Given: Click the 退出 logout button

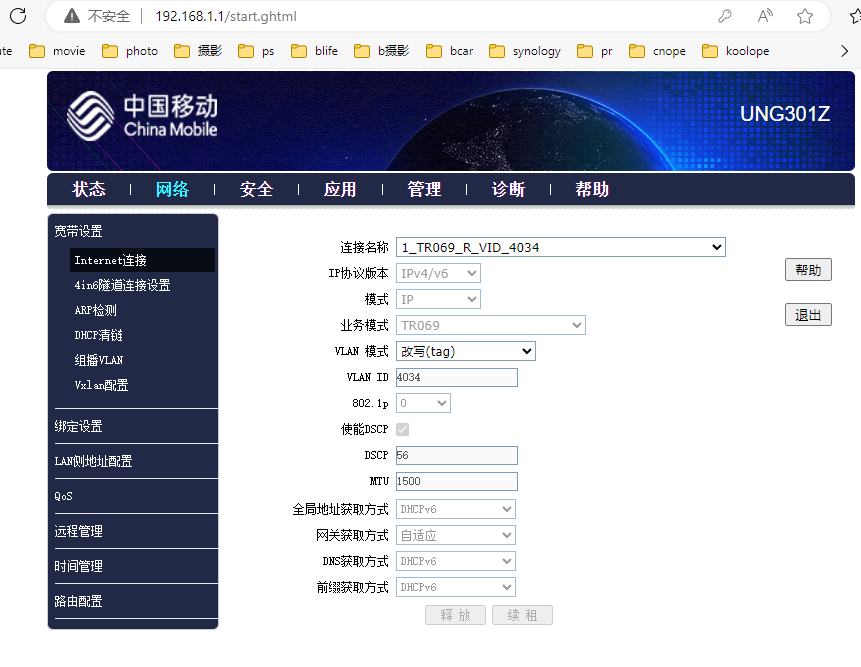Looking at the screenshot, I should point(807,315).
